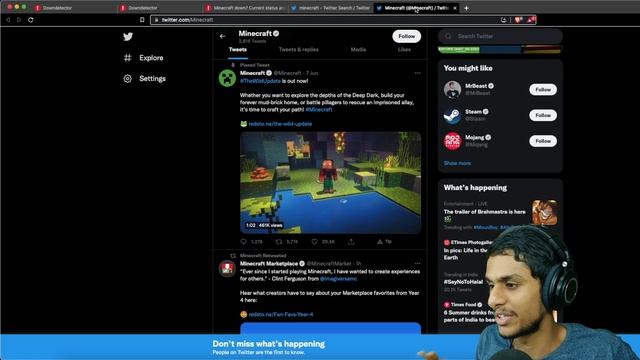The width and height of the screenshot is (640, 360).
Task: Click the bookmark icon beside address bar
Action: [x=142, y=20]
